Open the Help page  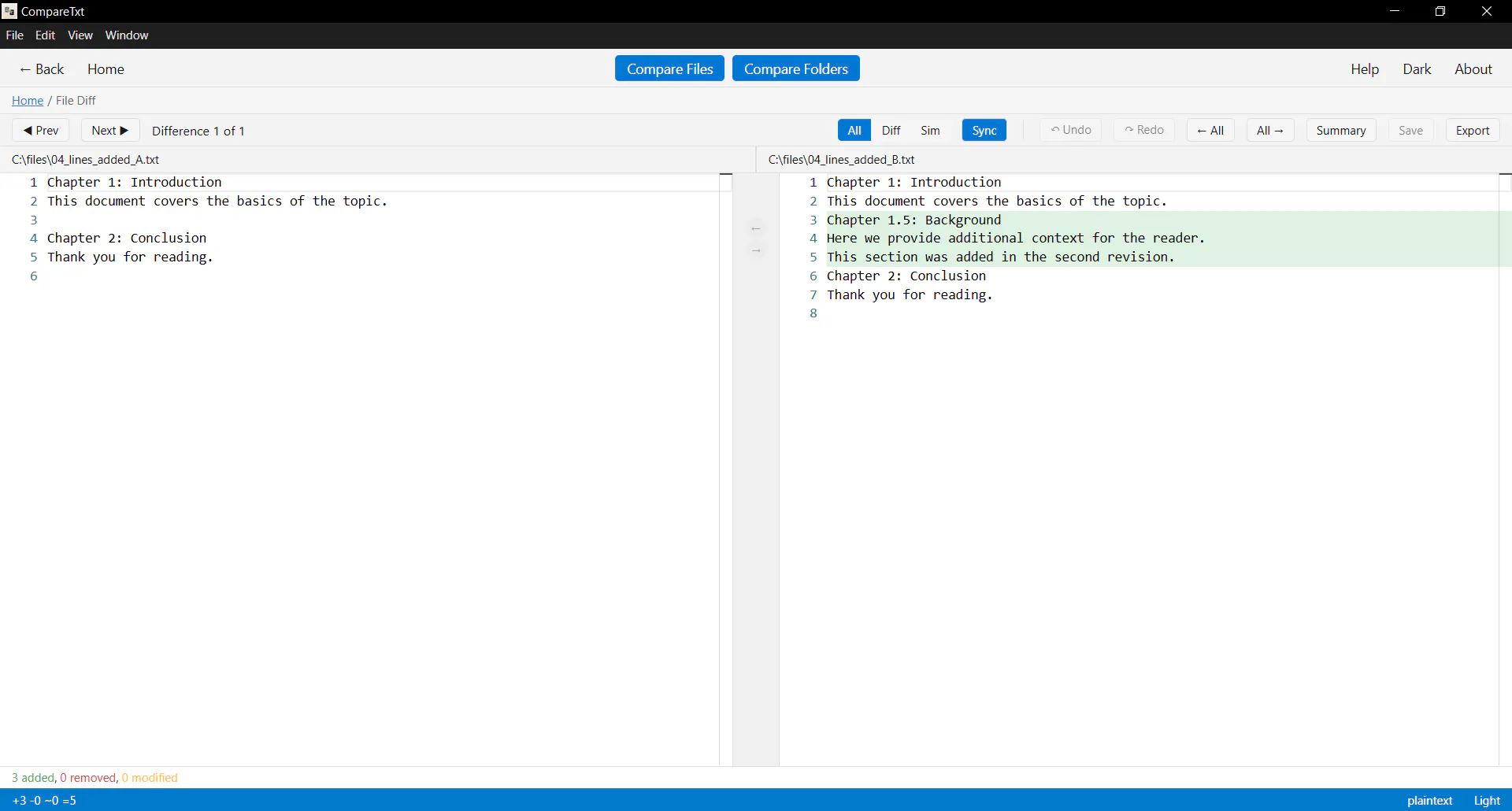1365,69
